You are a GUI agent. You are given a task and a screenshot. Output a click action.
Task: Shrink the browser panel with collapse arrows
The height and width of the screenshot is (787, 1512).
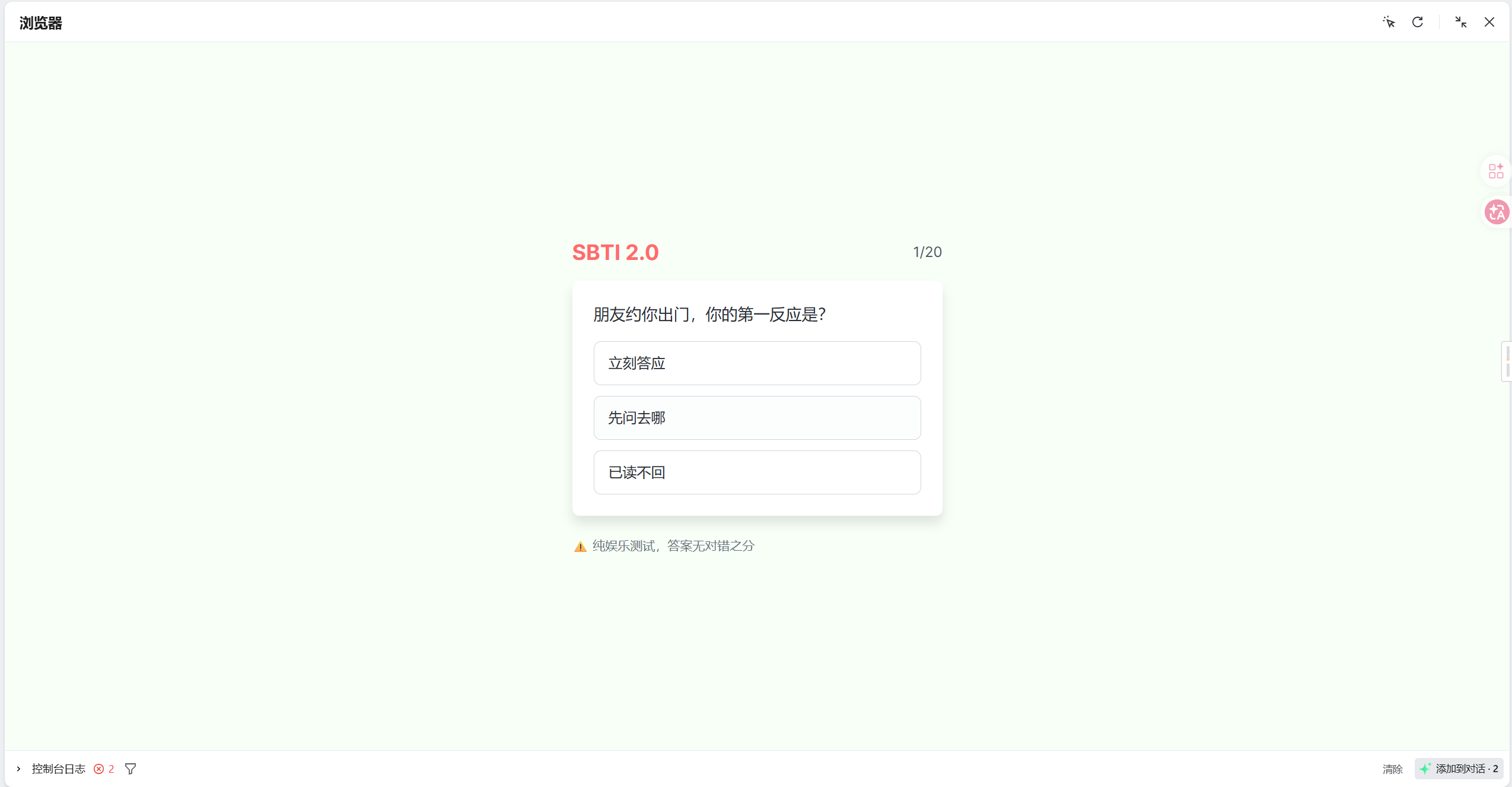tap(1460, 23)
